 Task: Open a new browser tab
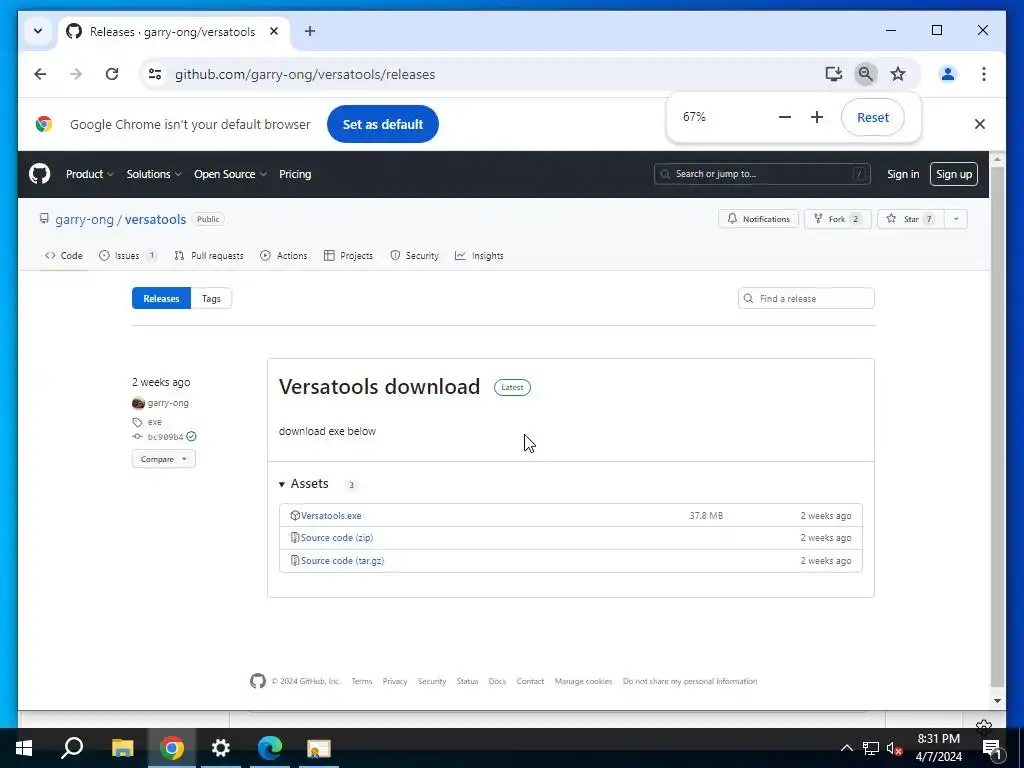310,31
